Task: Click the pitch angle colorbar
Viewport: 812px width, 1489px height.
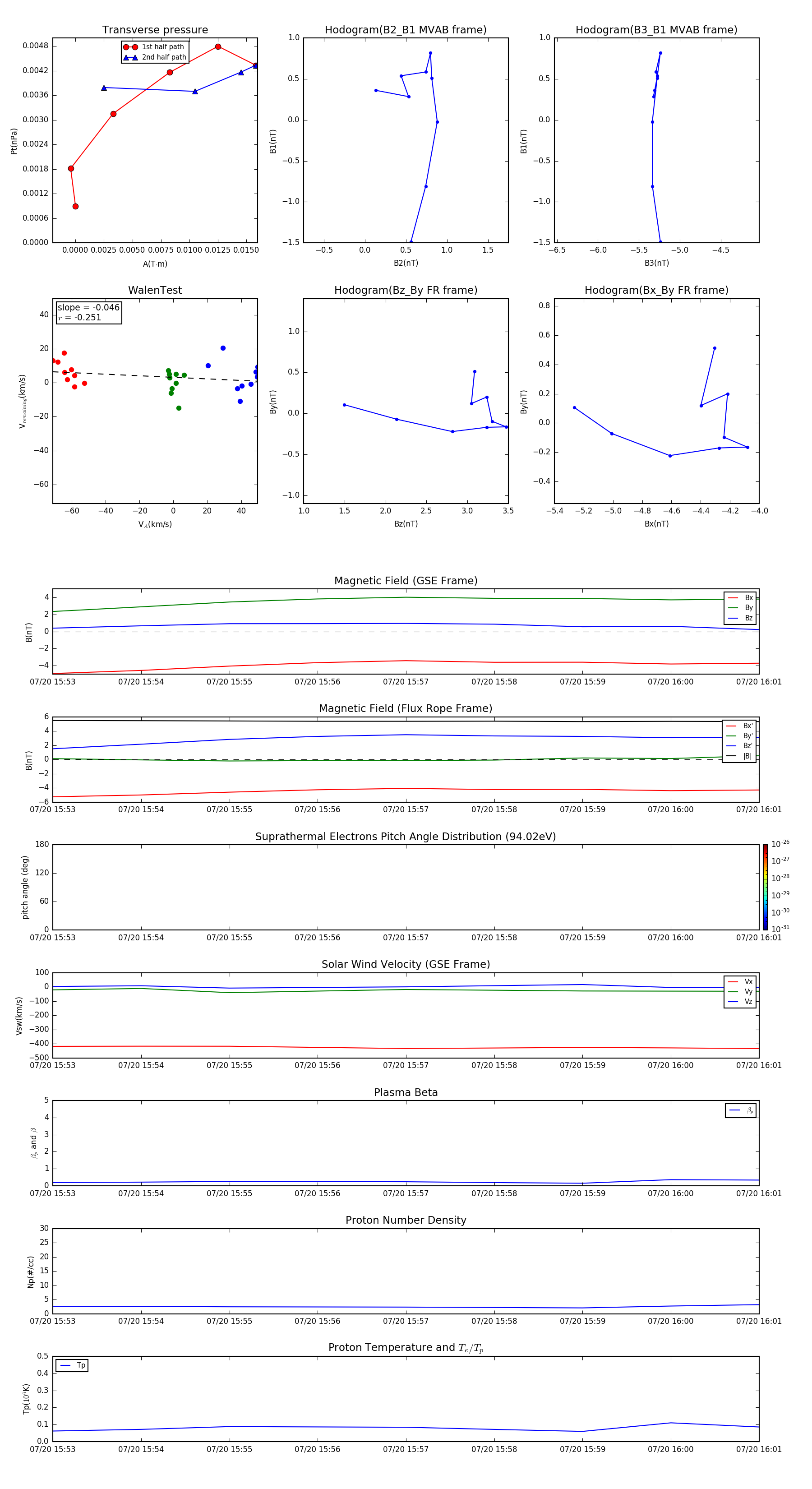Action: coord(765,887)
